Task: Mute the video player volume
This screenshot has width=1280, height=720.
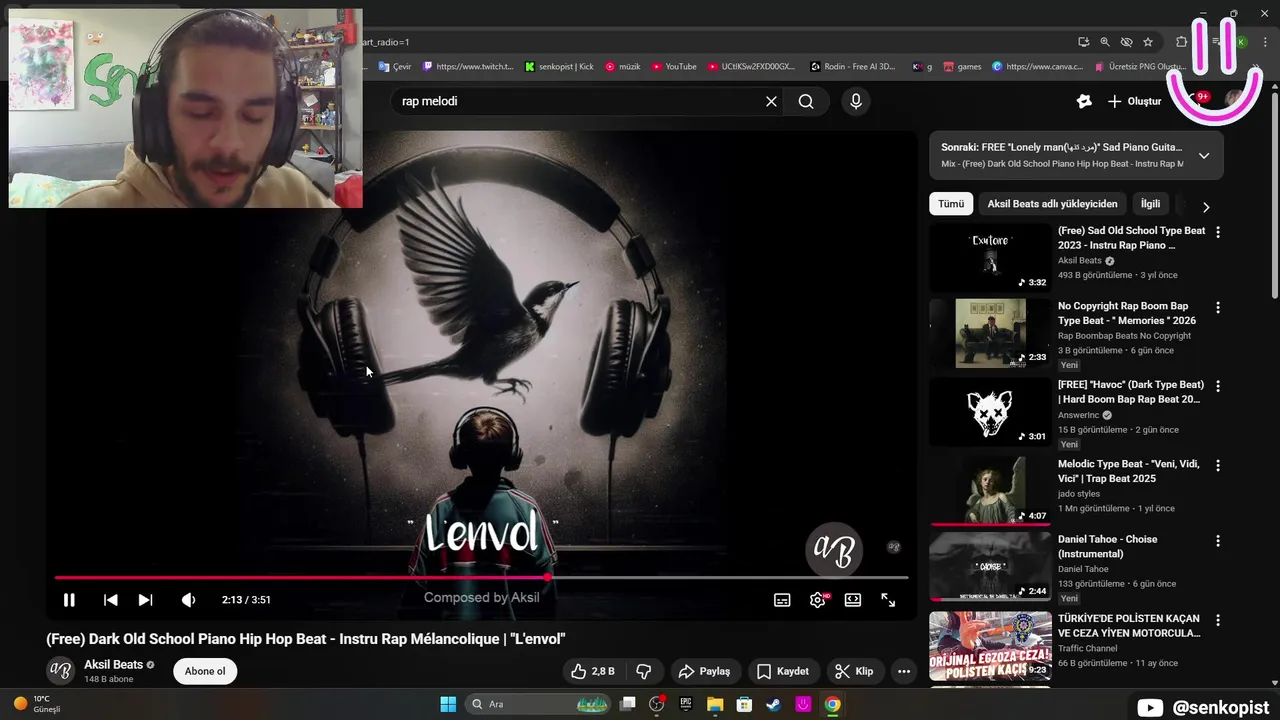Action: (x=188, y=600)
